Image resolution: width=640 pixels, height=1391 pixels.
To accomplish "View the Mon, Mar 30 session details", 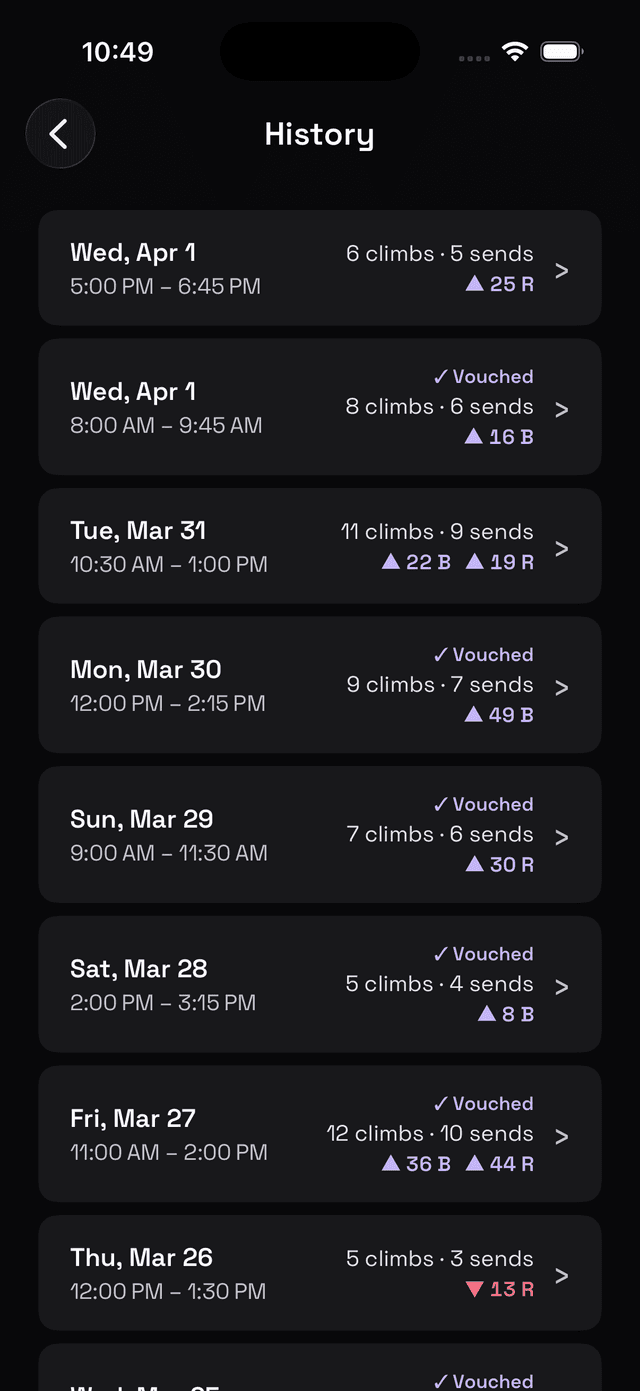I will 320,685.
